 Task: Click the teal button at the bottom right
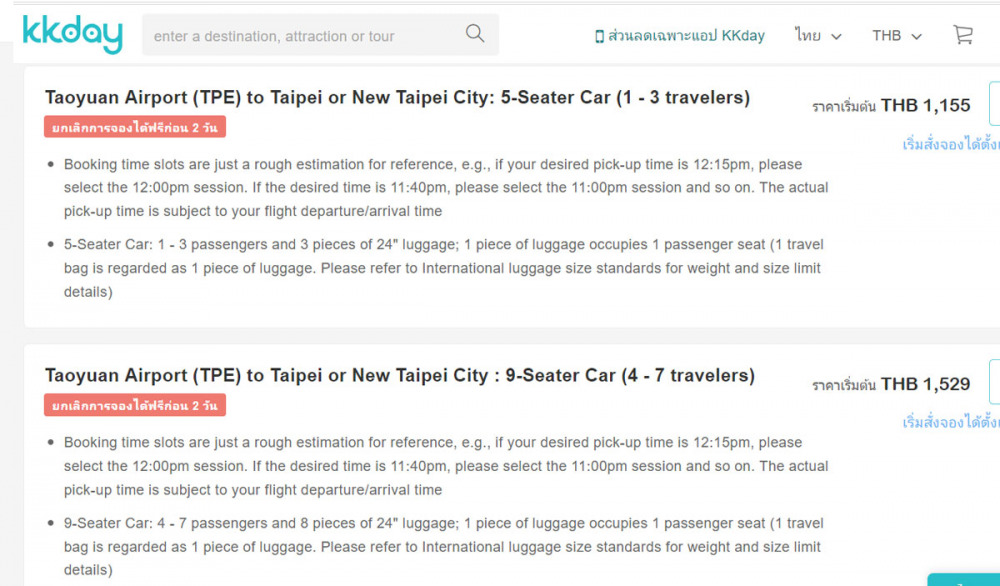click(x=965, y=580)
